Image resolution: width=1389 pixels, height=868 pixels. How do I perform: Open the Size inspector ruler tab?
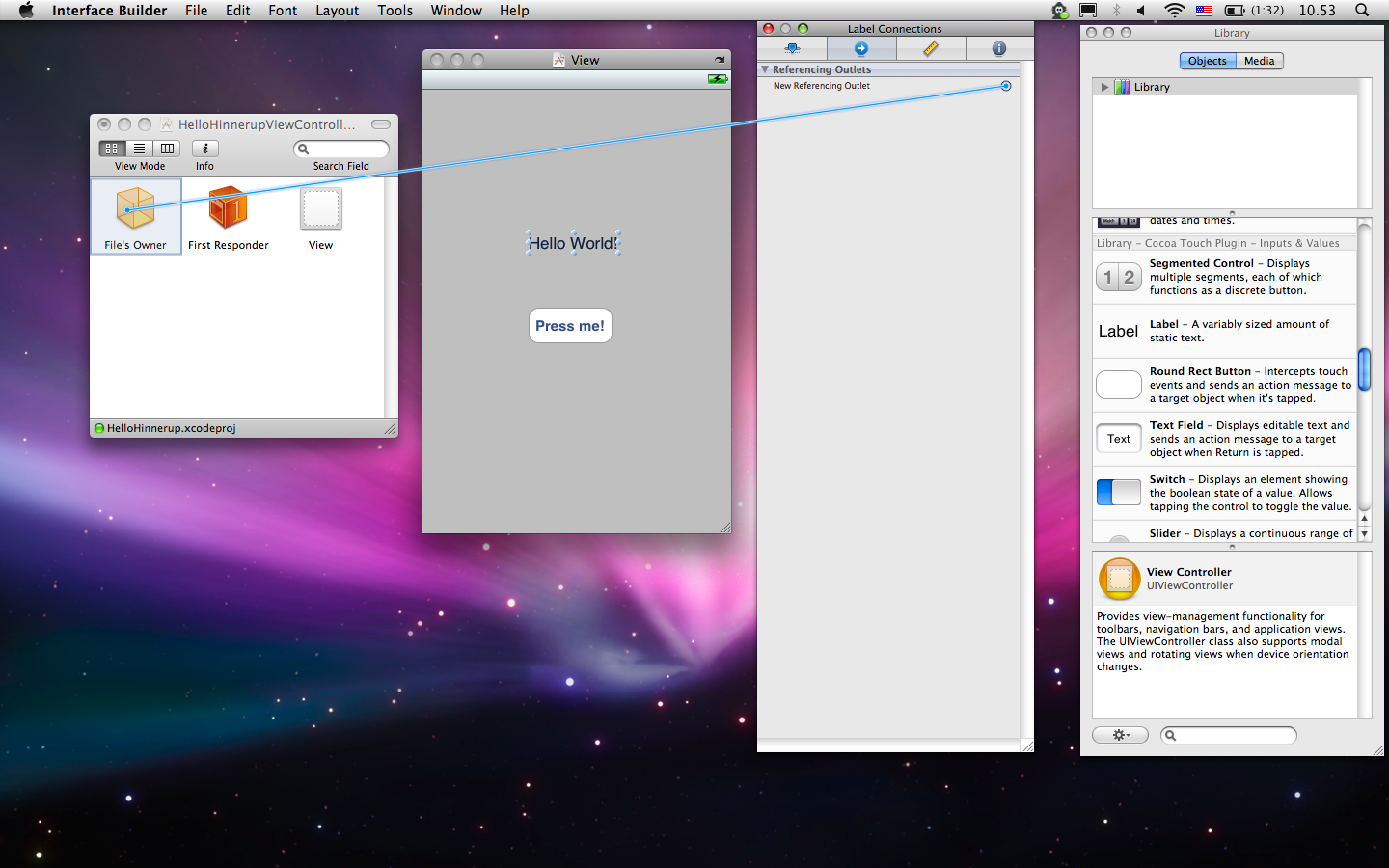click(931, 48)
